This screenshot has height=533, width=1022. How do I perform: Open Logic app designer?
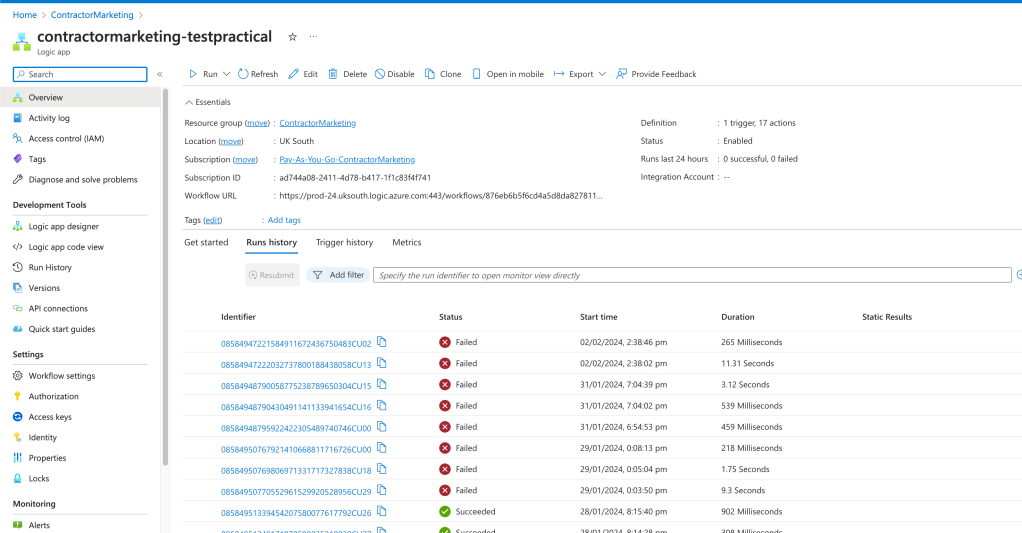(63, 227)
